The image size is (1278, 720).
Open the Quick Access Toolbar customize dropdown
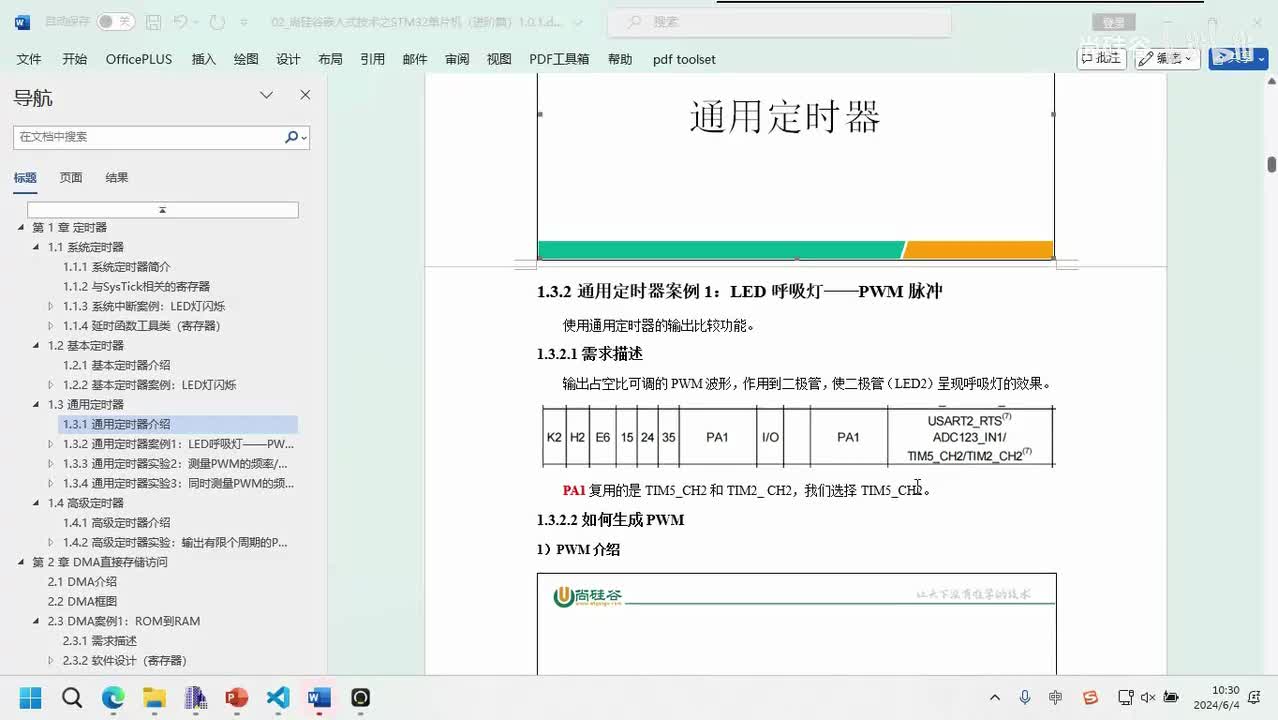click(246, 21)
